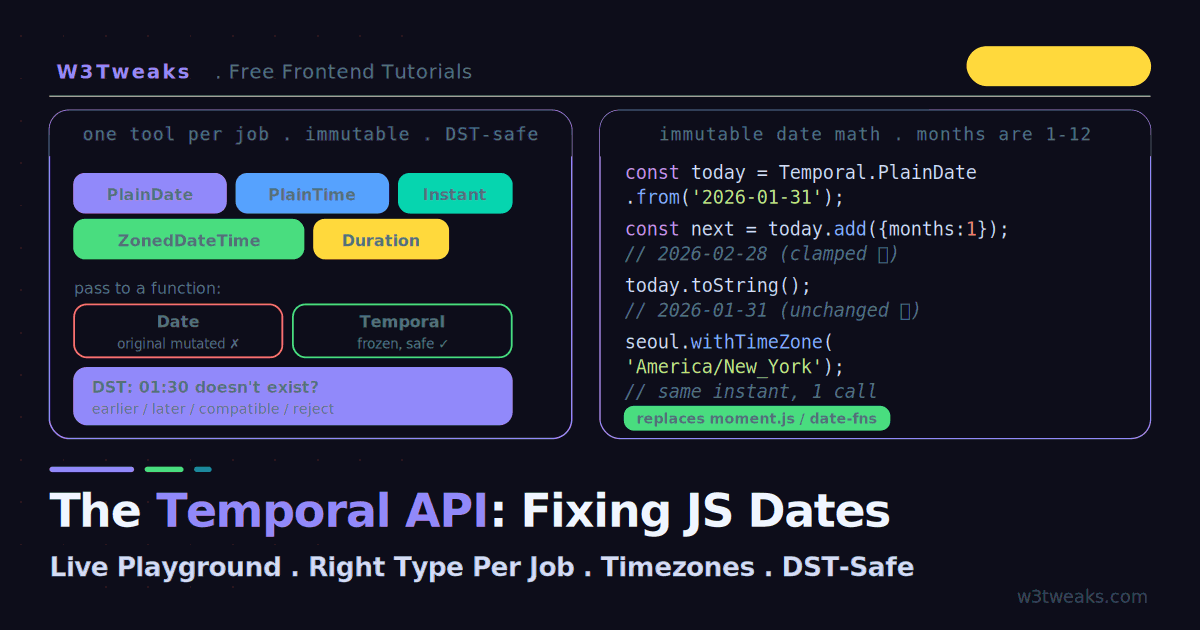
Task: Click the 'pass to a function:' label
Action: tap(148, 288)
